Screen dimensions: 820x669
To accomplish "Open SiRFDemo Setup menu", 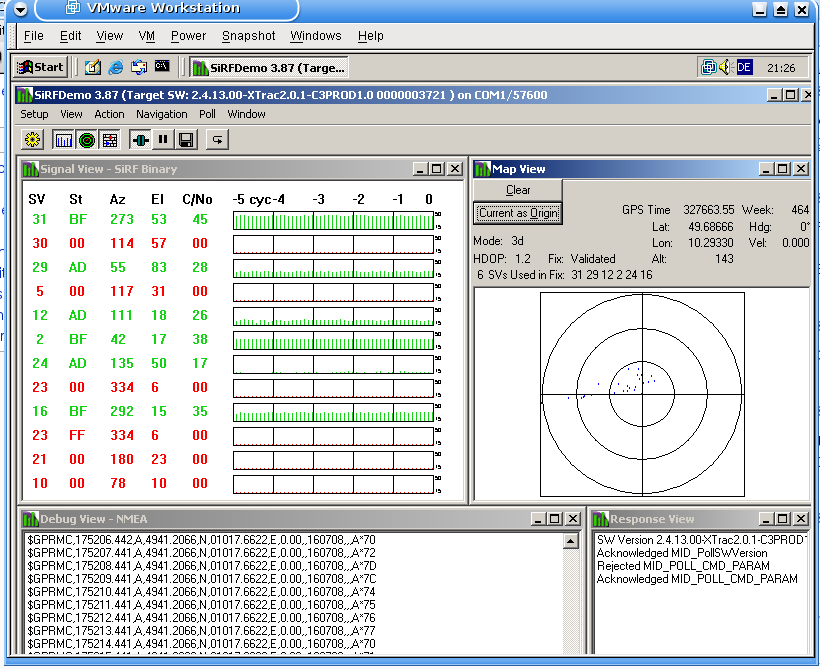I will [x=34, y=114].
